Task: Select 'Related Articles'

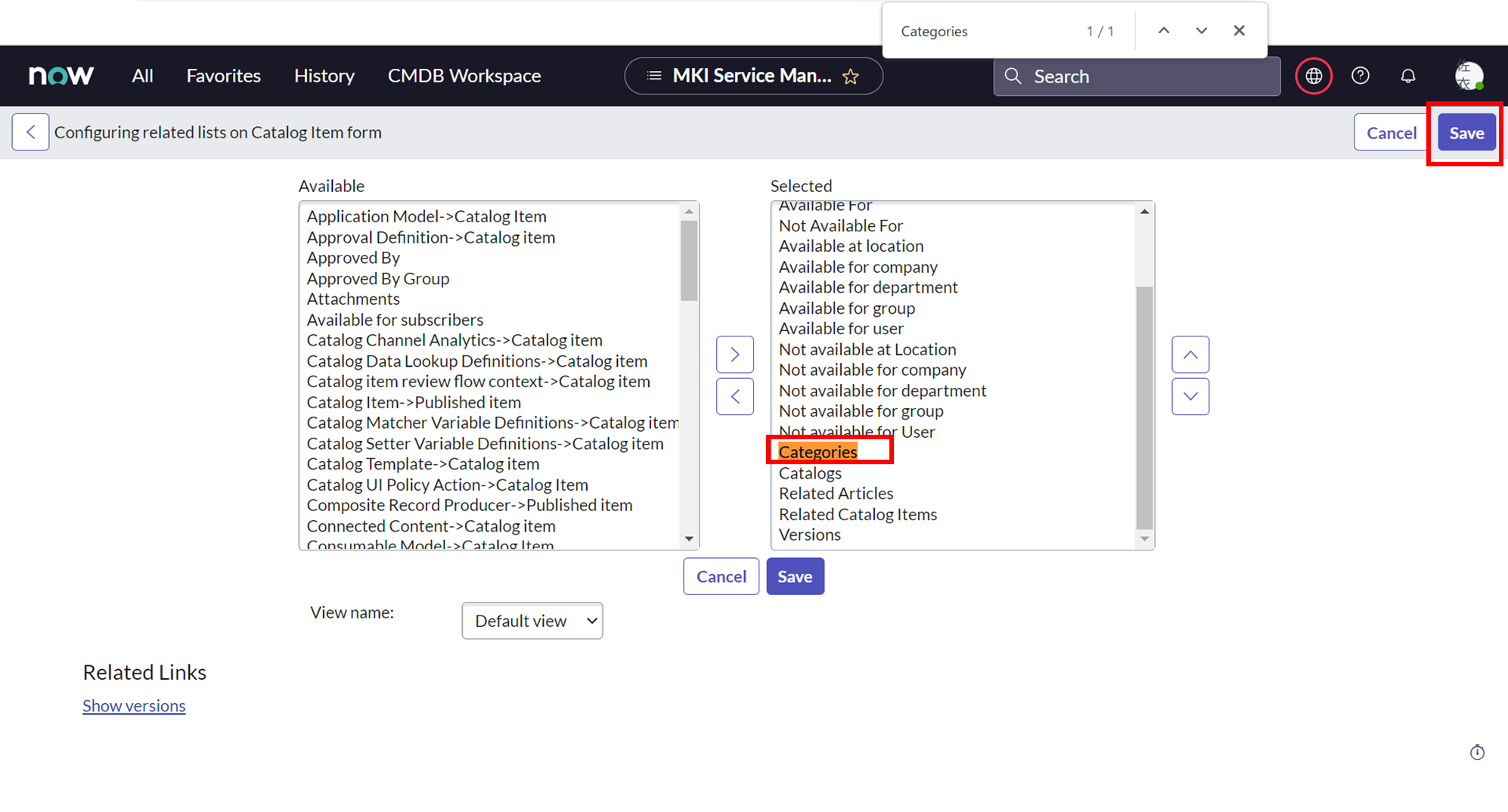Action: point(836,494)
